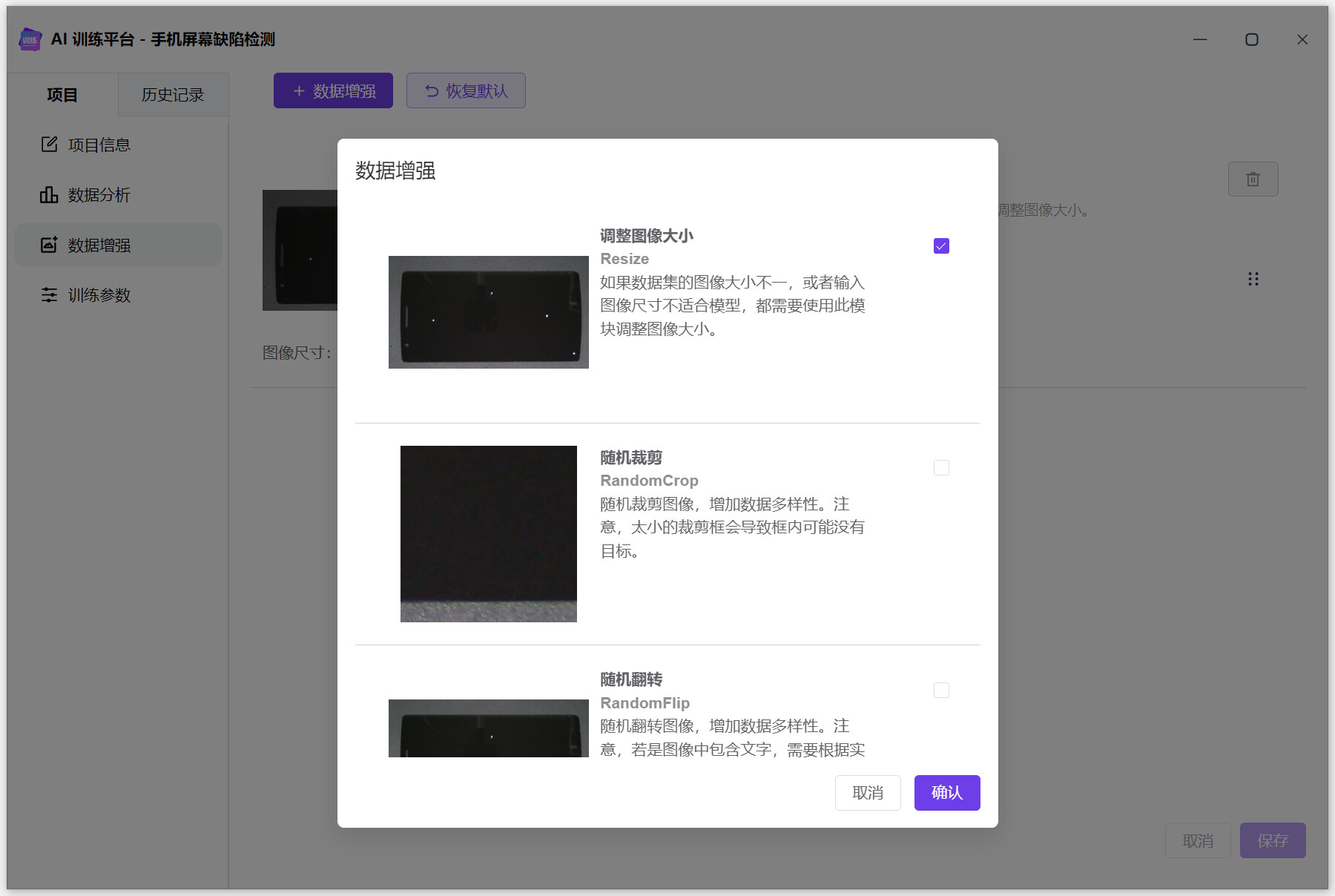Viewport: 1335px width, 896px height.
Task: Click the Resize subtitle text
Action: point(624,259)
